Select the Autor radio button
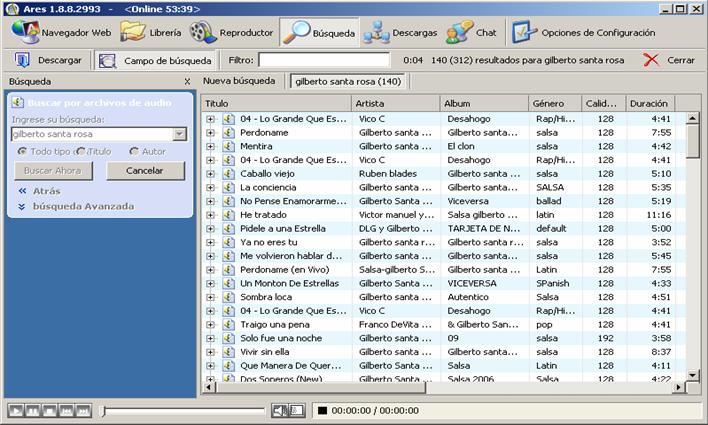The width and height of the screenshot is (708, 425). click(134, 151)
